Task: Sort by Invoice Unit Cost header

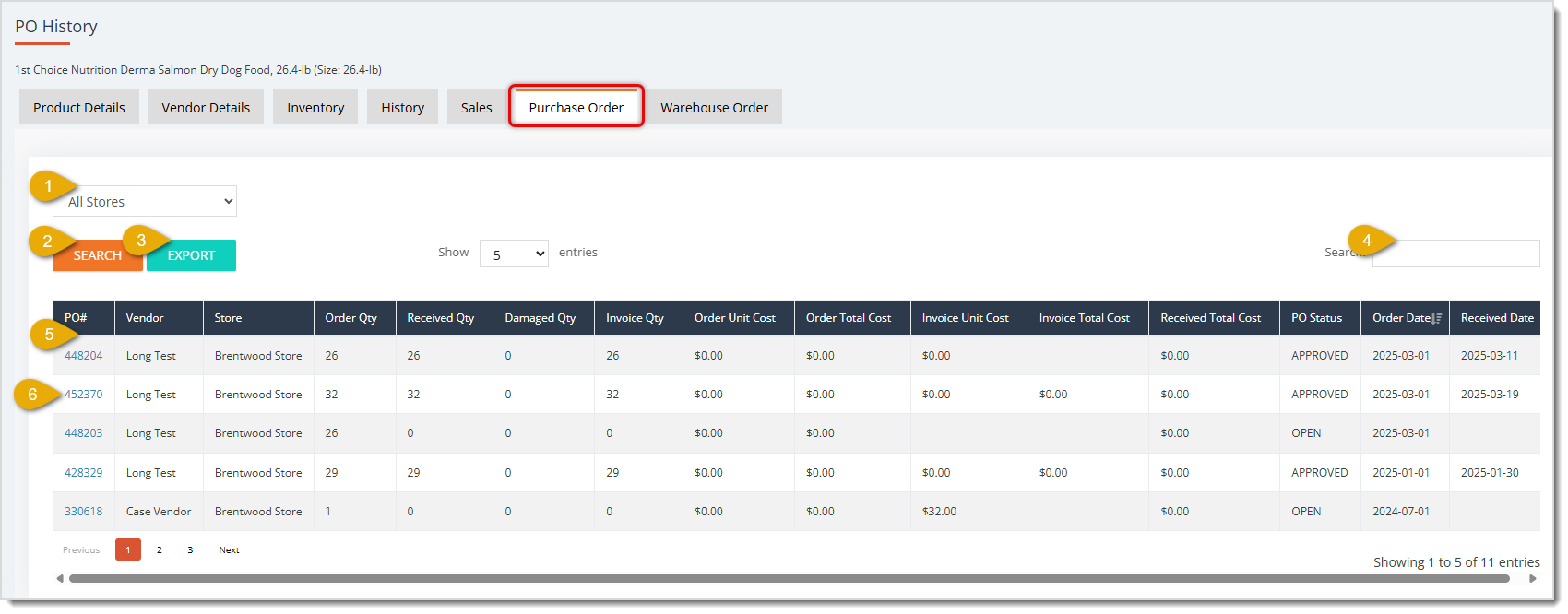Action: pos(969,318)
